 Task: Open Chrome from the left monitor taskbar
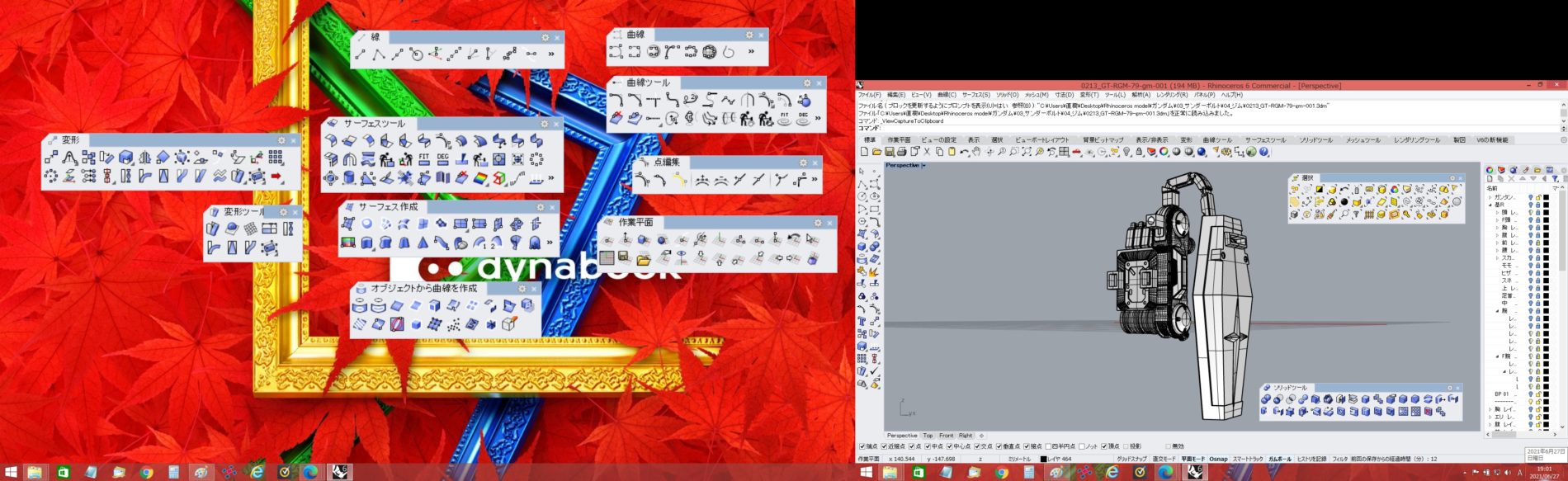[146, 473]
